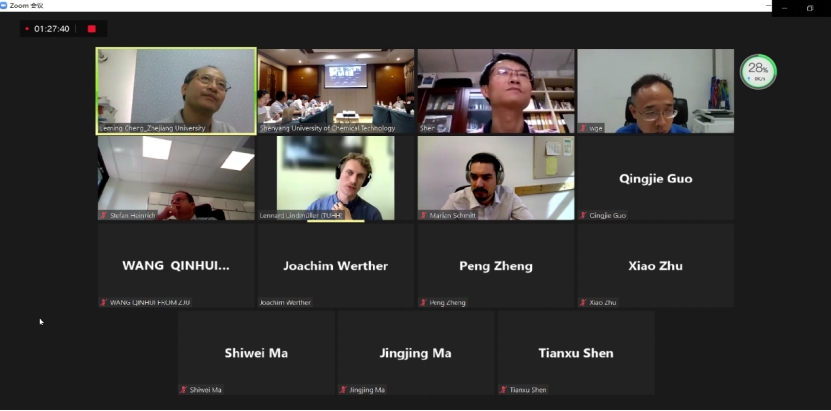Click the muted mic icon on Marion Schmitt

(423, 216)
